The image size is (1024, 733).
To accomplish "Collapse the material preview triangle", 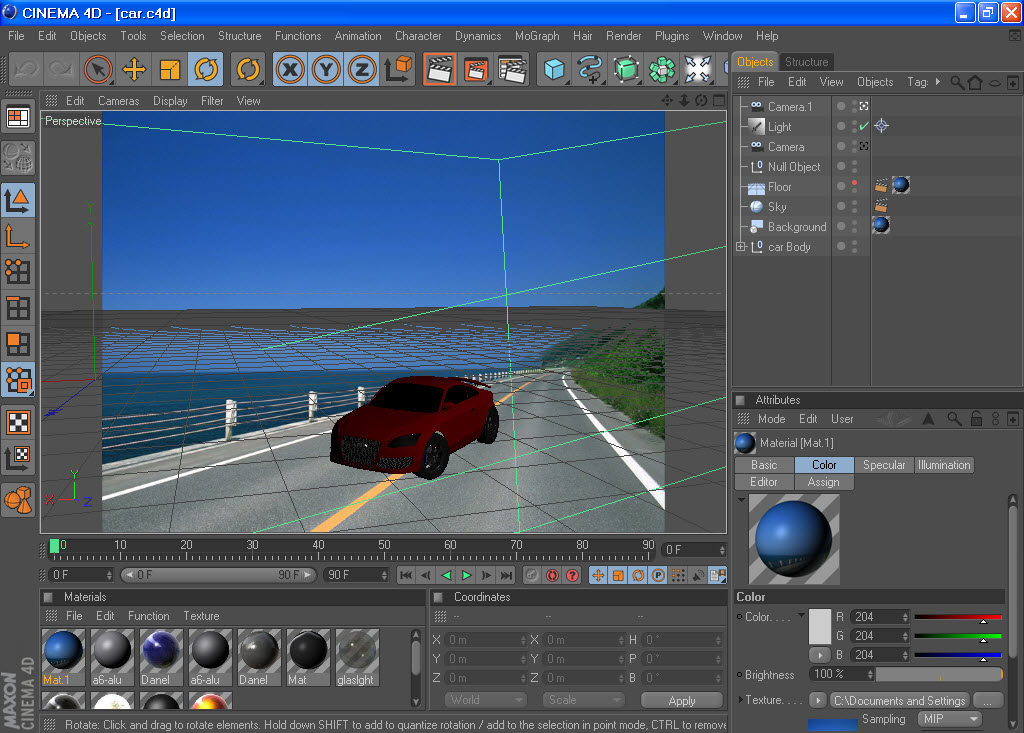I will tap(741, 500).
